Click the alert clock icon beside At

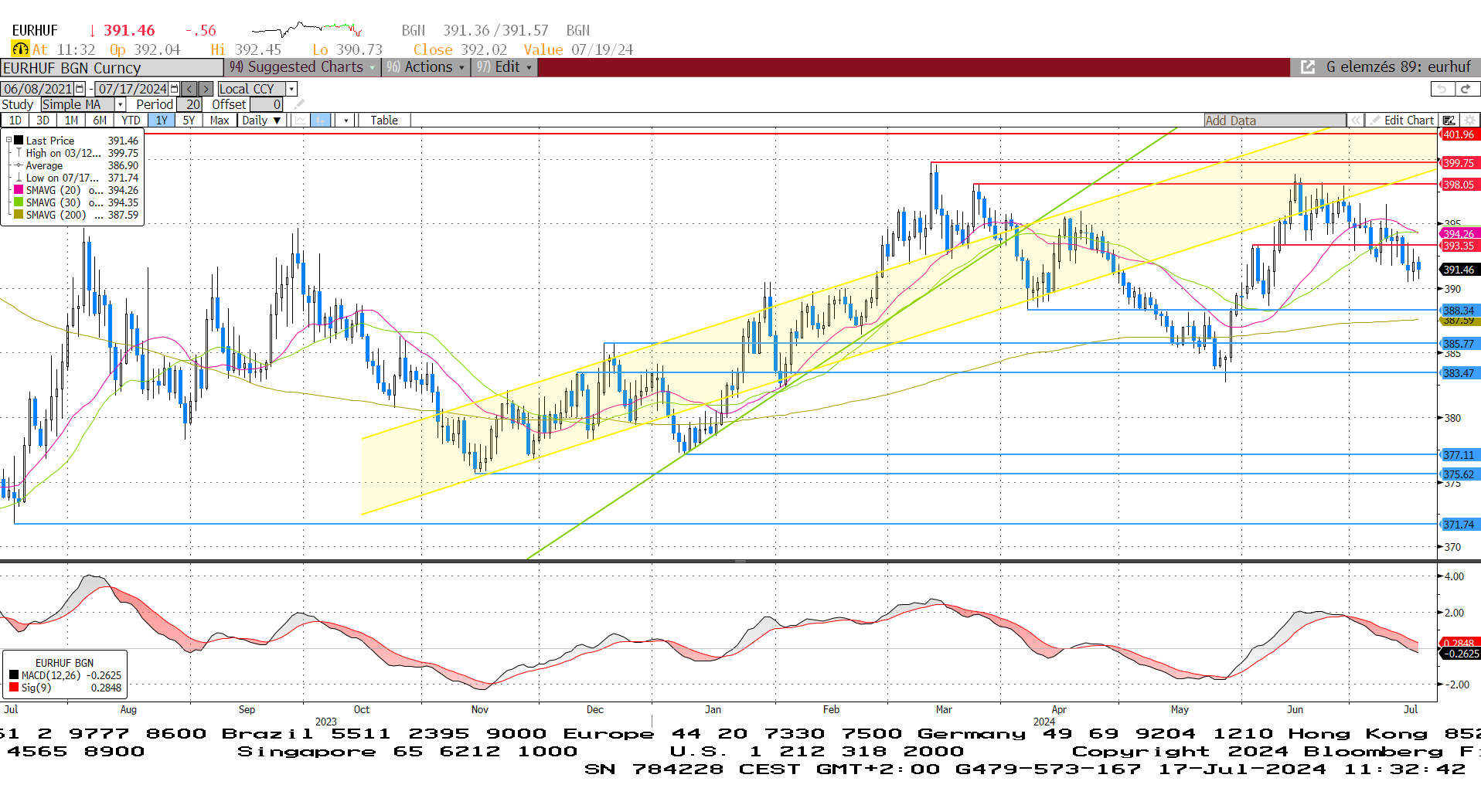(x=20, y=49)
